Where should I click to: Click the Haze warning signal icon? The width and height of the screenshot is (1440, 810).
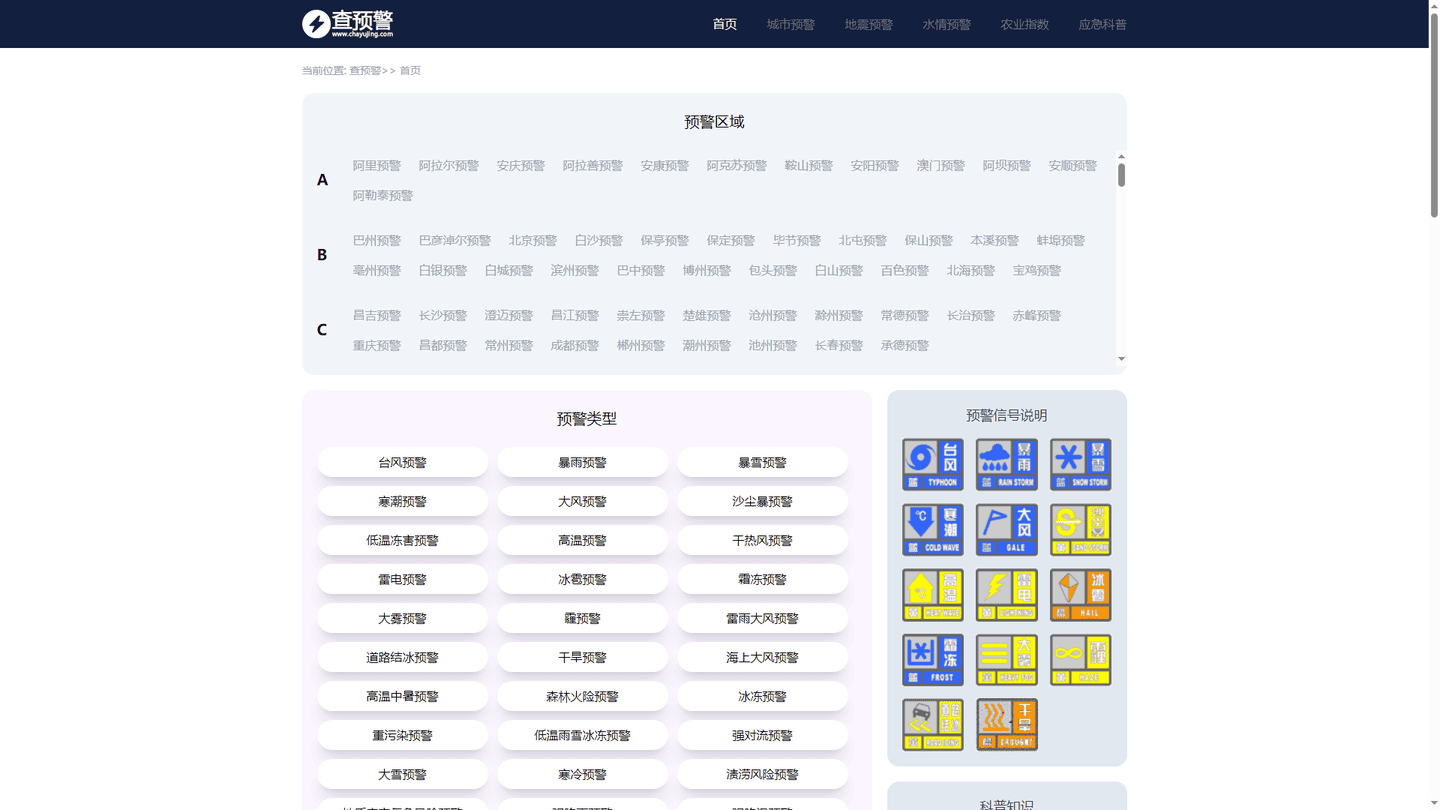point(1081,660)
